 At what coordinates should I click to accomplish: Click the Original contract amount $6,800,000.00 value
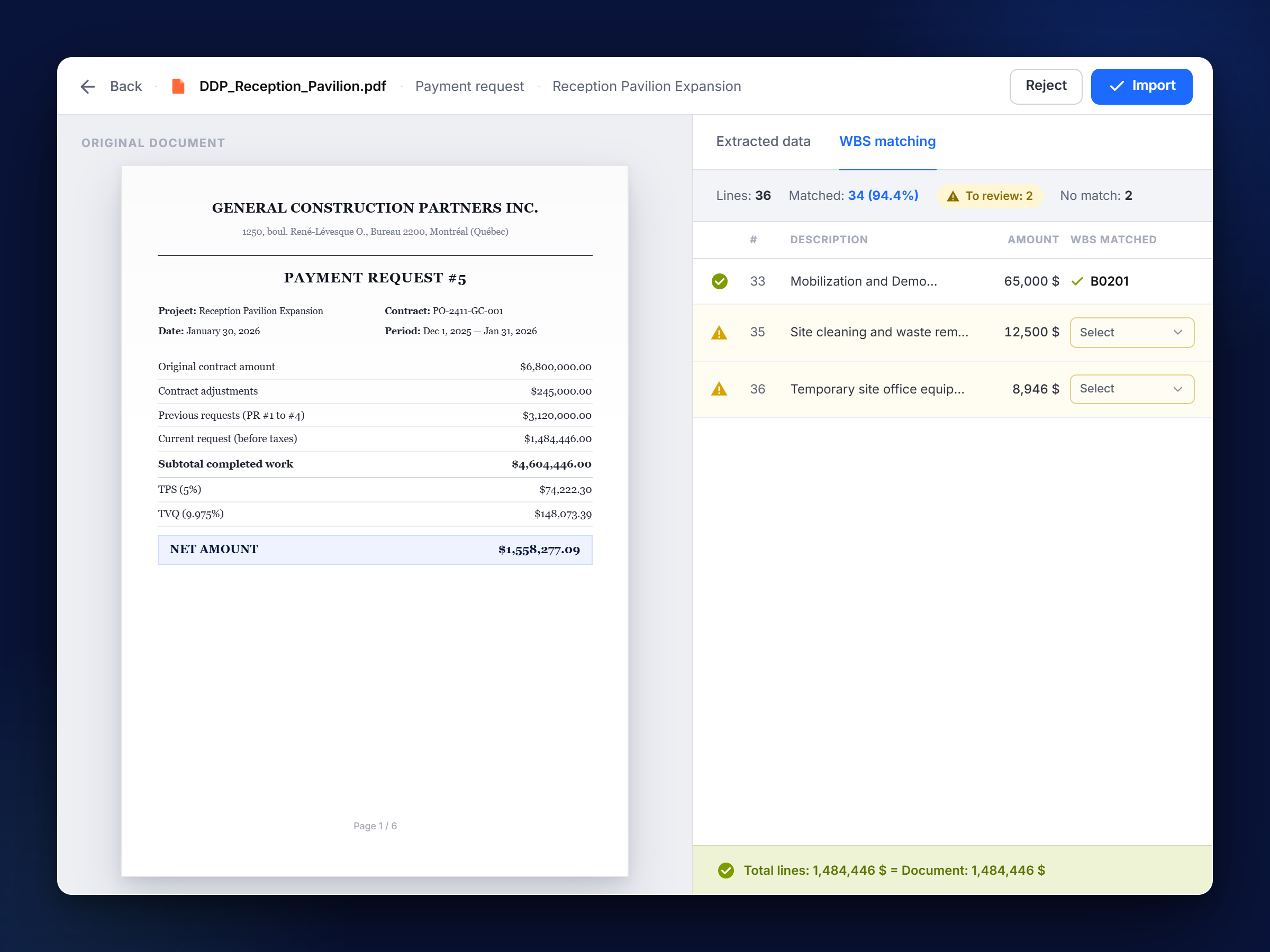555,367
